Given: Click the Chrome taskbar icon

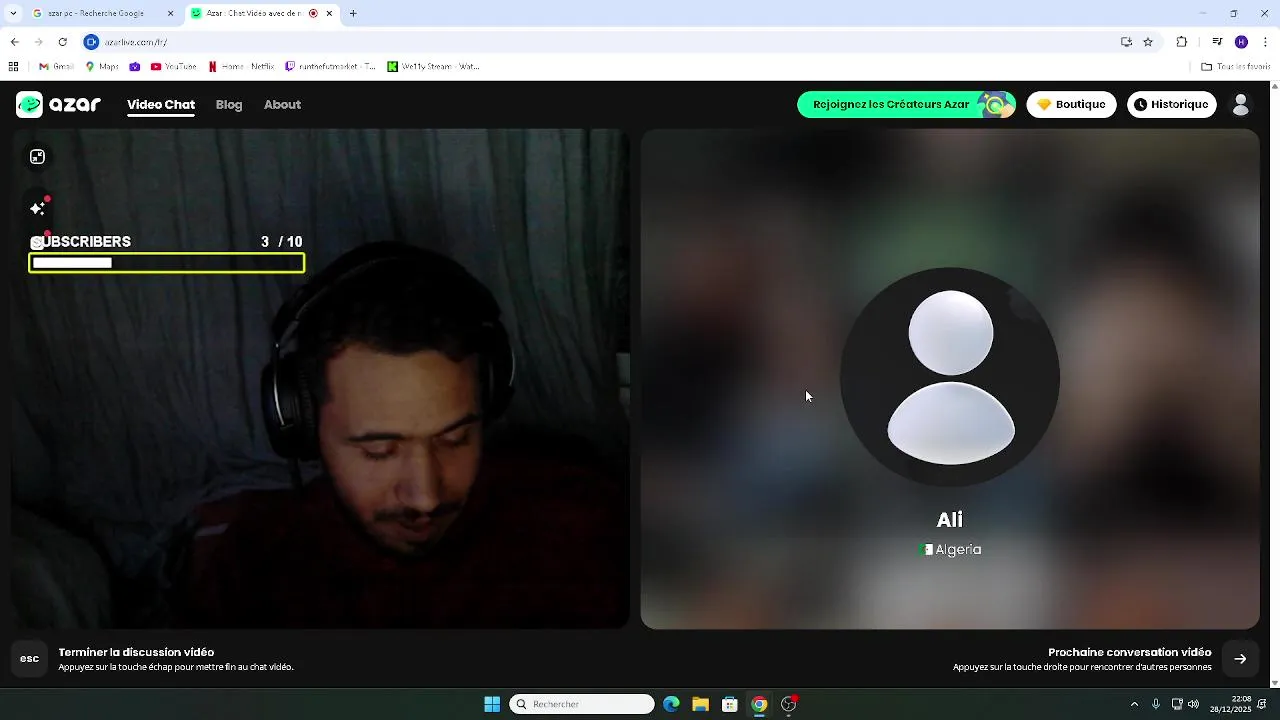Looking at the screenshot, I should point(759,704).
